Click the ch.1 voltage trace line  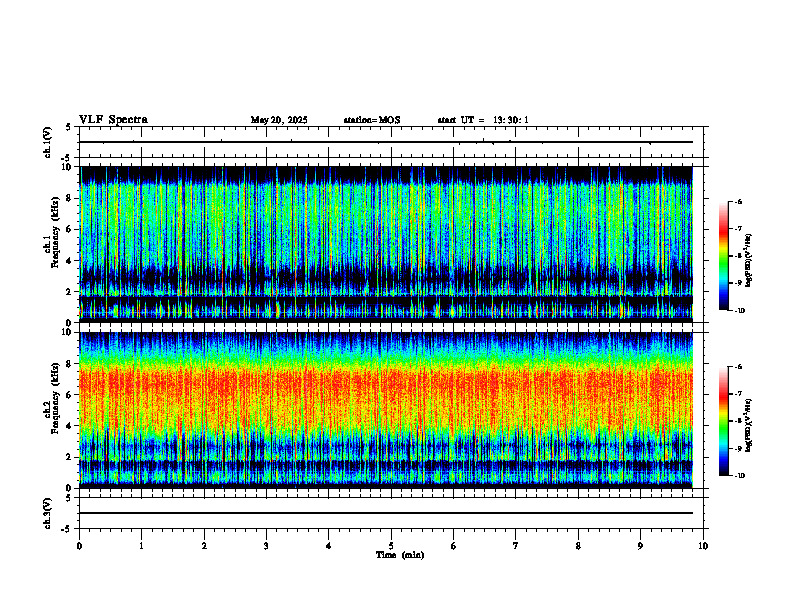(x=386, y=142)
